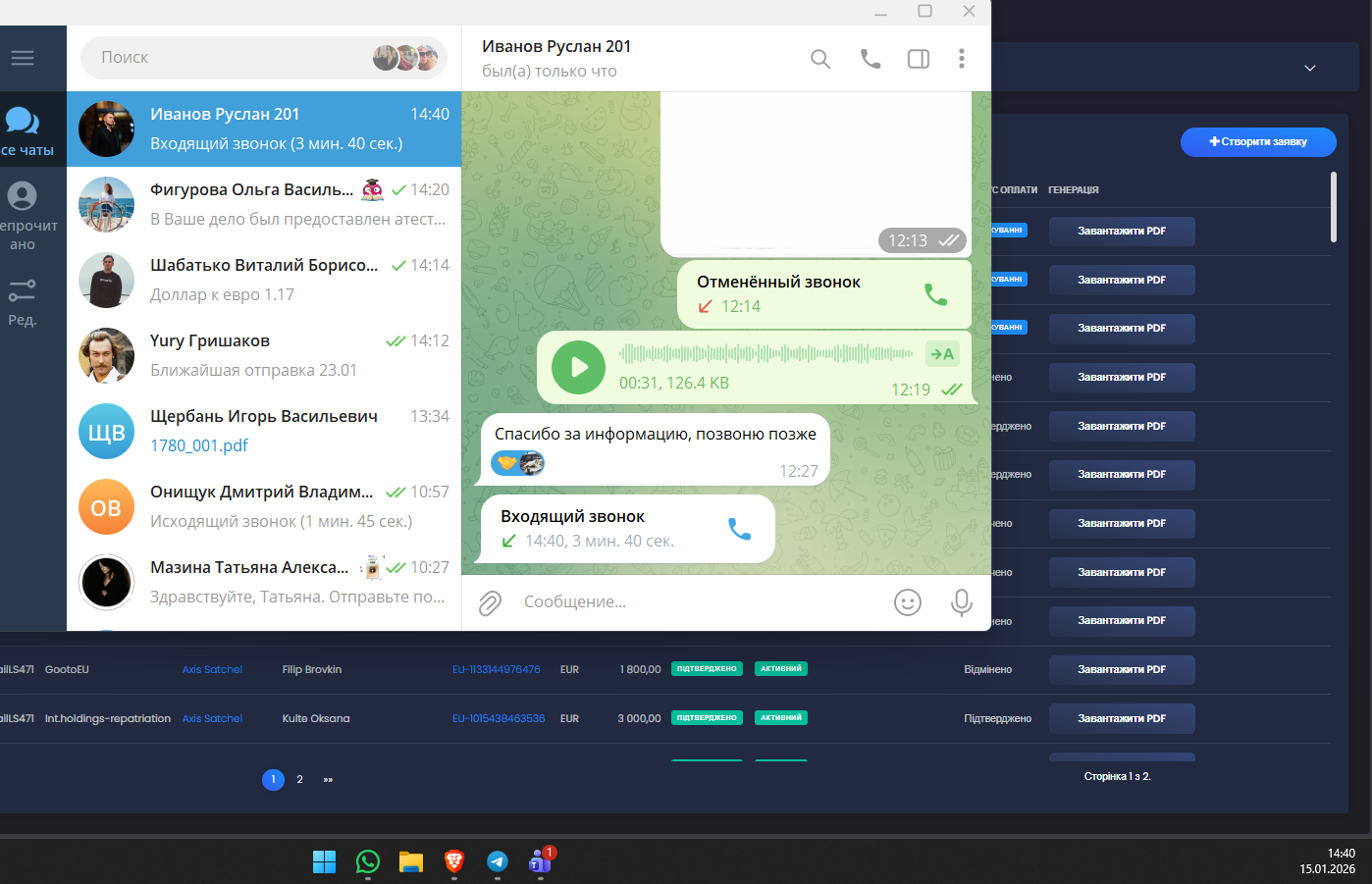Image resolution: width=1372 pixels, height=884 pixels.
Task: Download PDF in the Filip Brovkin row
Action: pos(1122,670)
